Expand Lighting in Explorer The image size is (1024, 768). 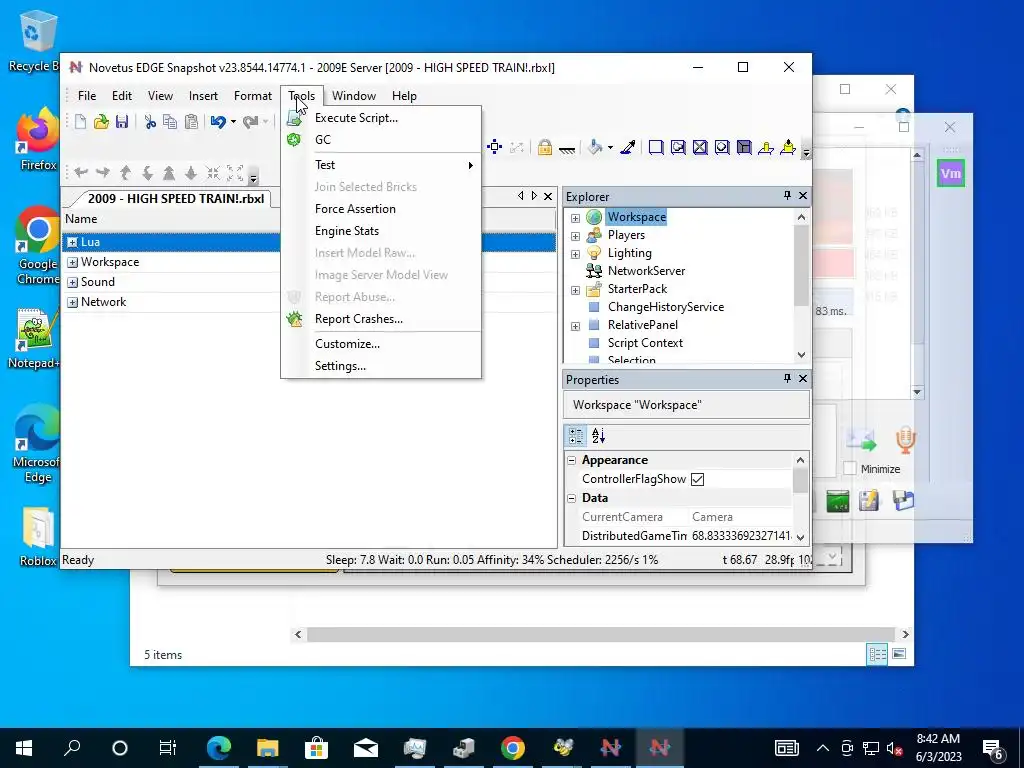click(x=575, y=254)
